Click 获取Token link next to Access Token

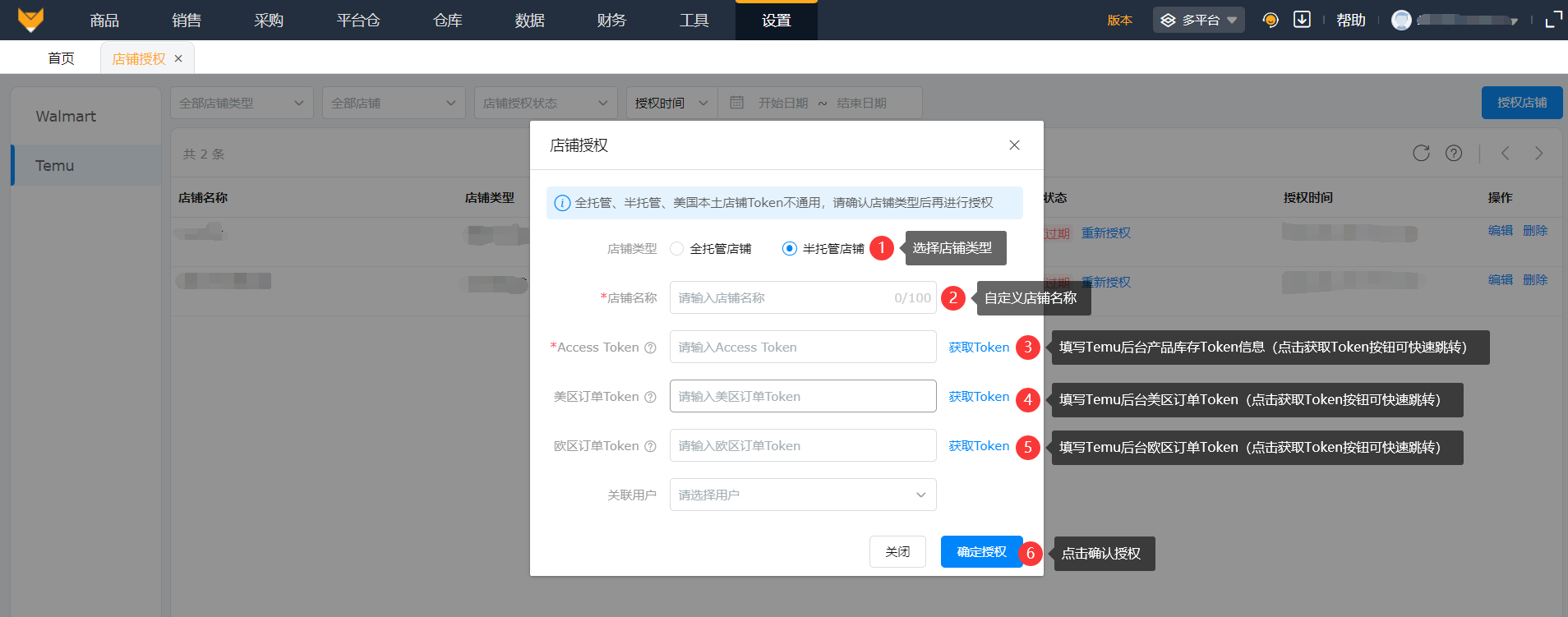tap(979, 348)
